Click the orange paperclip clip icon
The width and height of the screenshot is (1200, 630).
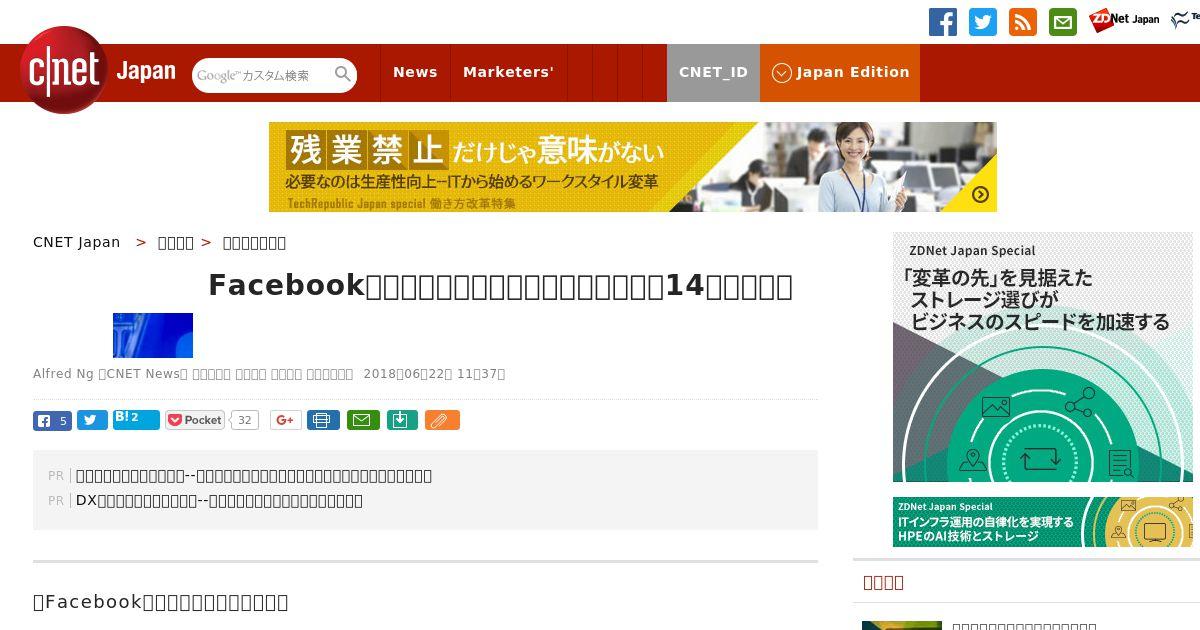click(442, 420)
